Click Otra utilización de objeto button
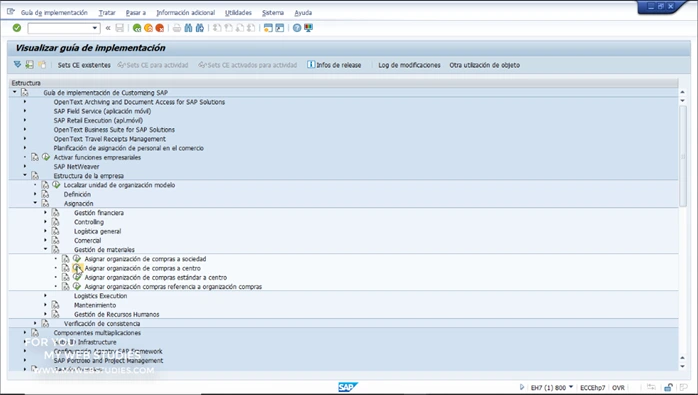Screen dimensions: 698x395 coord(484,65)
